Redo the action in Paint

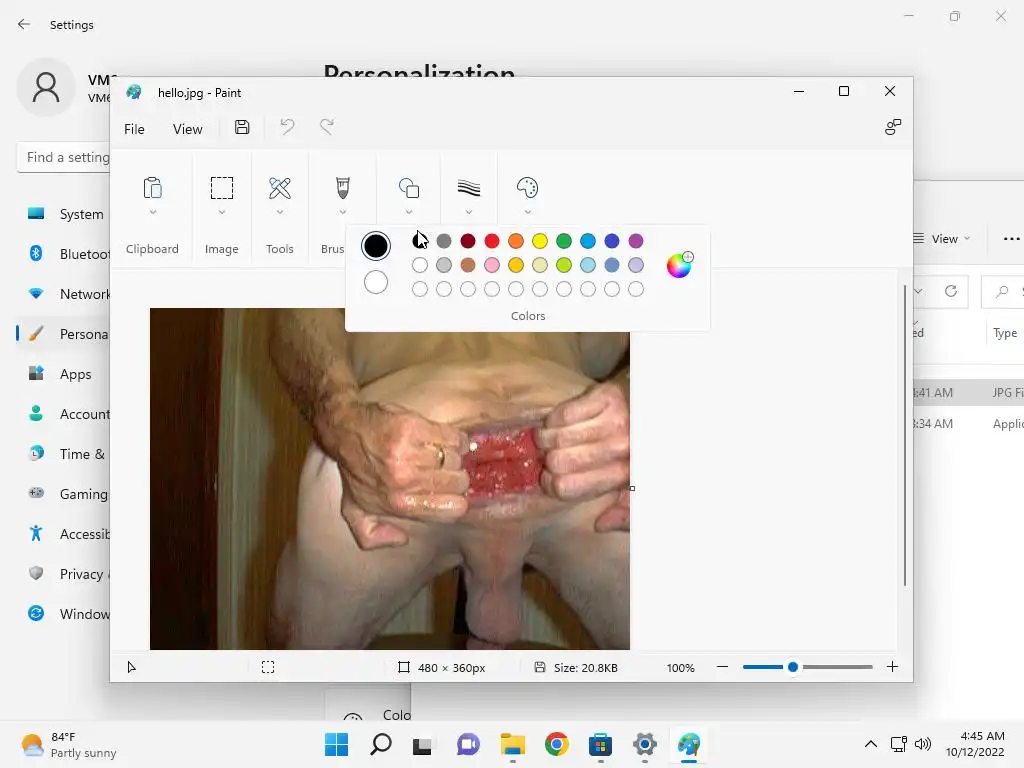point(327,127)
